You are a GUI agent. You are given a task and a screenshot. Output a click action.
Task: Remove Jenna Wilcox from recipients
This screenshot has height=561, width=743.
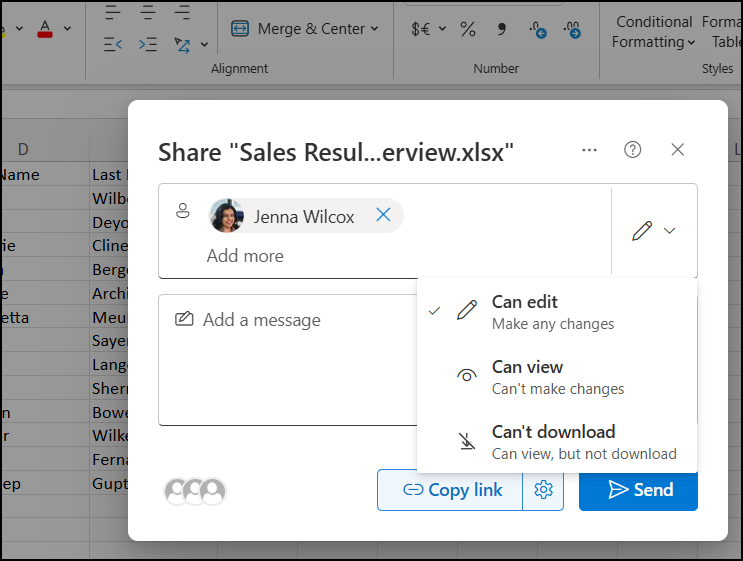pos(383,215)
